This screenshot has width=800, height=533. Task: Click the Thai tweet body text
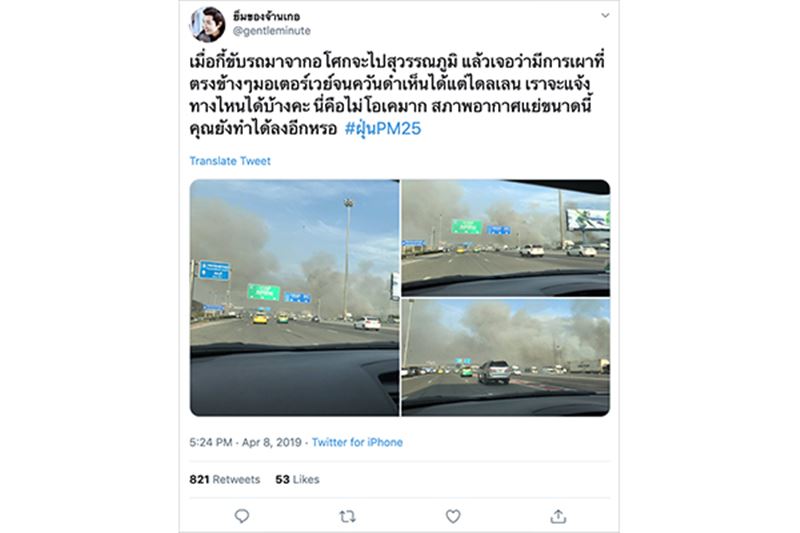[x=396, y=95]
